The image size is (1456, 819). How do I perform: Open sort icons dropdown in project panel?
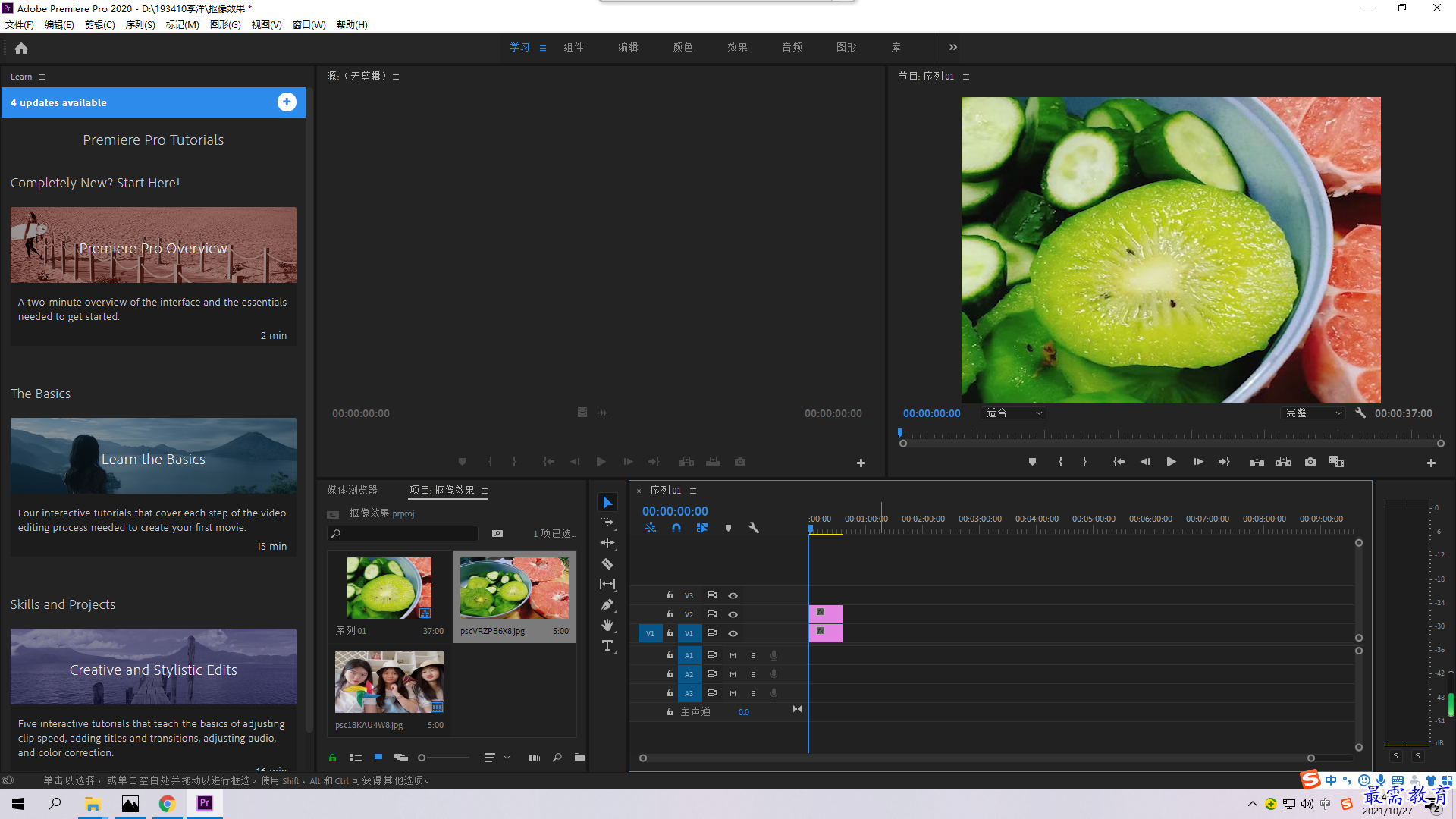497,758
